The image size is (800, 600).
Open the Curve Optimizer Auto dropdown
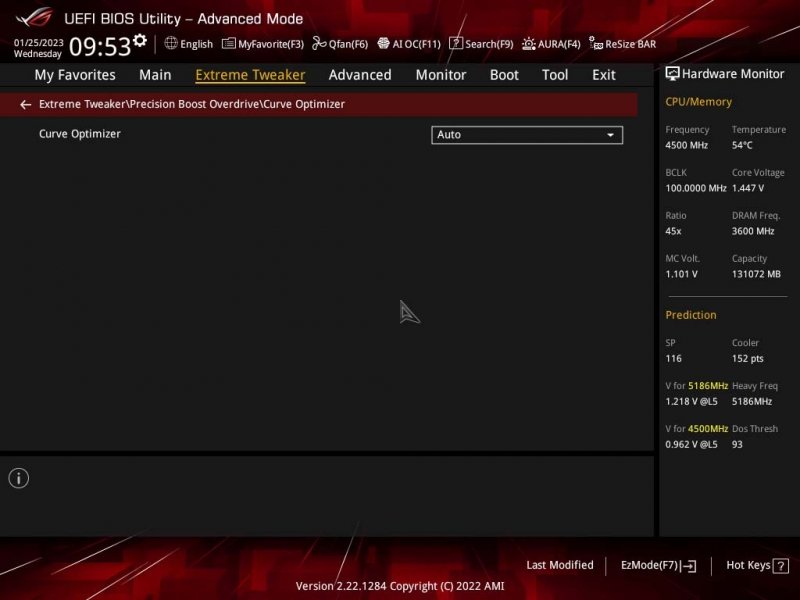[527, 135]
